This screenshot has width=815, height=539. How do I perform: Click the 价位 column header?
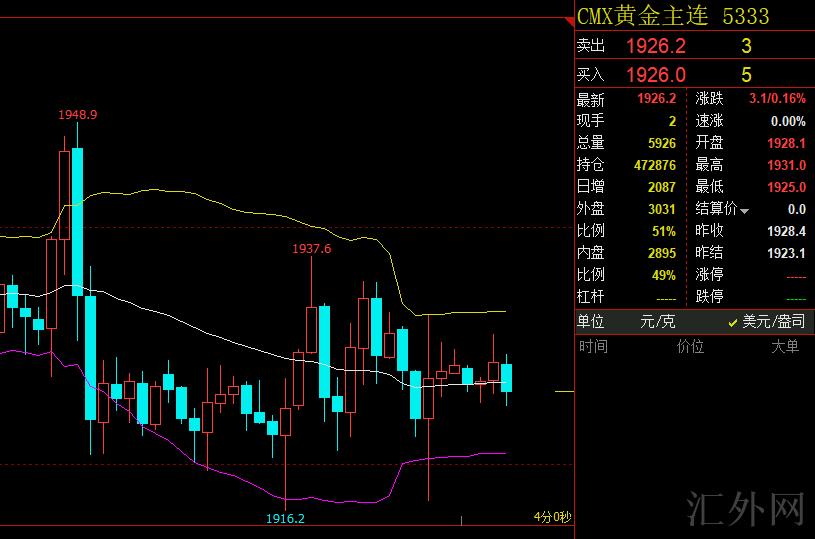(690, 346)
